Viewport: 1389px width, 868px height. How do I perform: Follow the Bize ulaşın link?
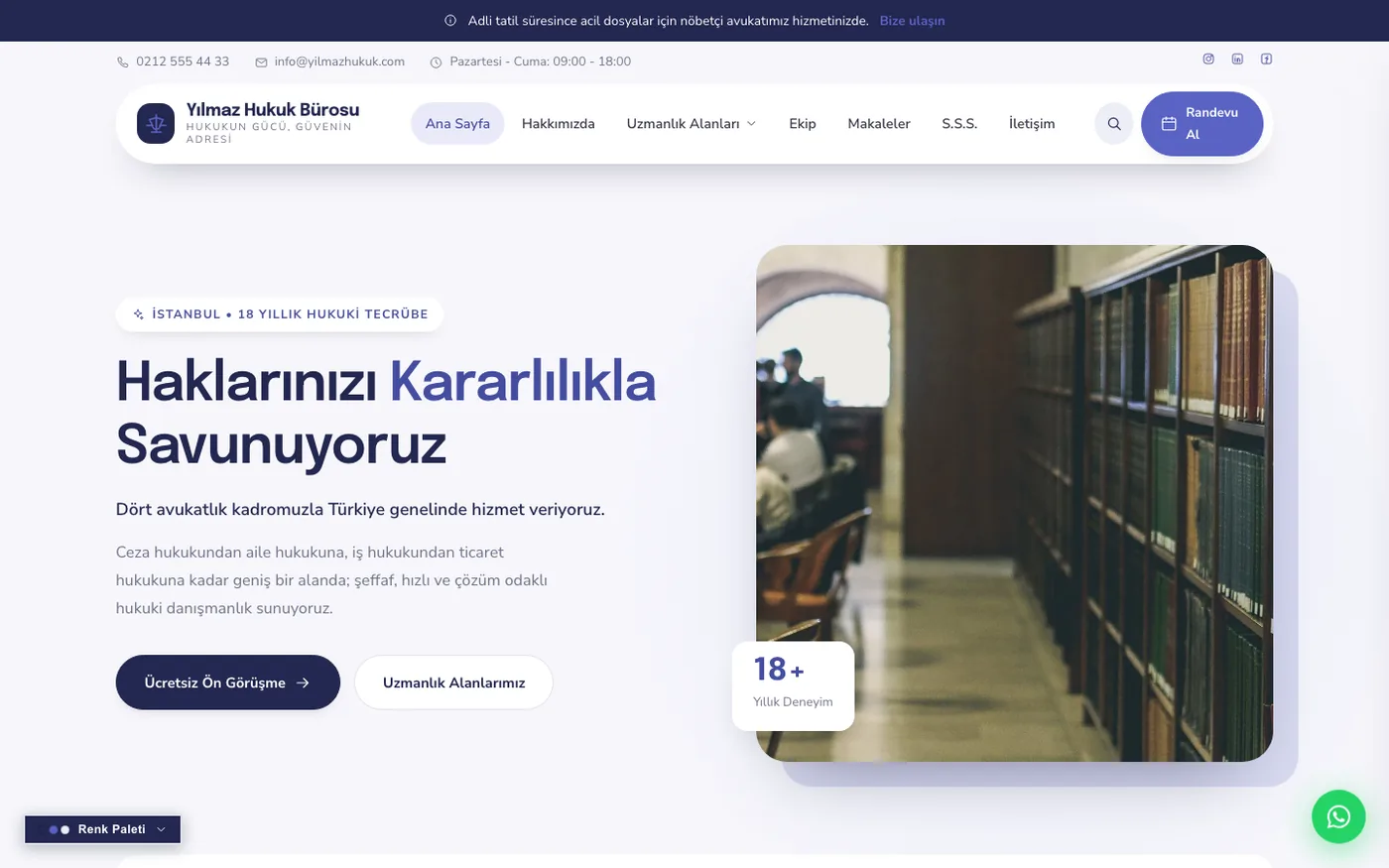point(912,21)
